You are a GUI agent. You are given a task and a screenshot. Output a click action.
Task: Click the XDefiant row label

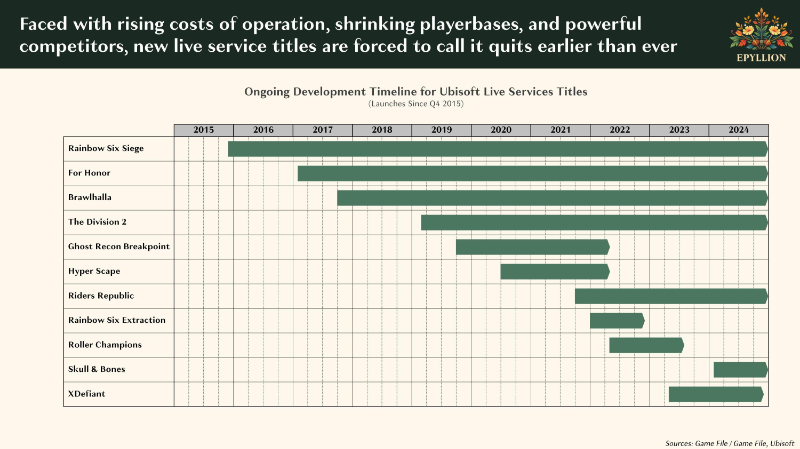(x=87, y=394)
